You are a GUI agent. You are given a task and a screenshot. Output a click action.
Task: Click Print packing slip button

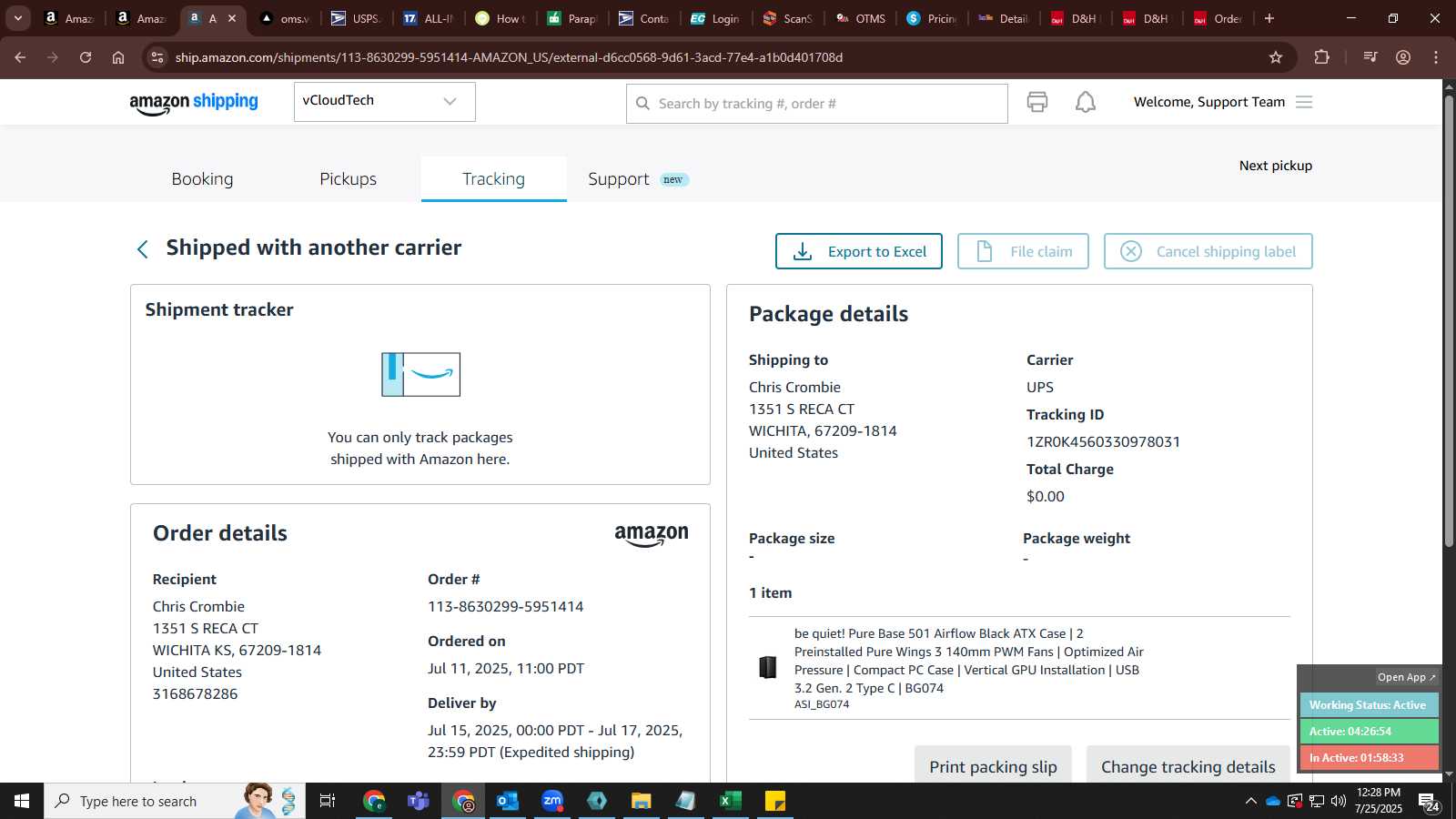[x=993, y=766]
